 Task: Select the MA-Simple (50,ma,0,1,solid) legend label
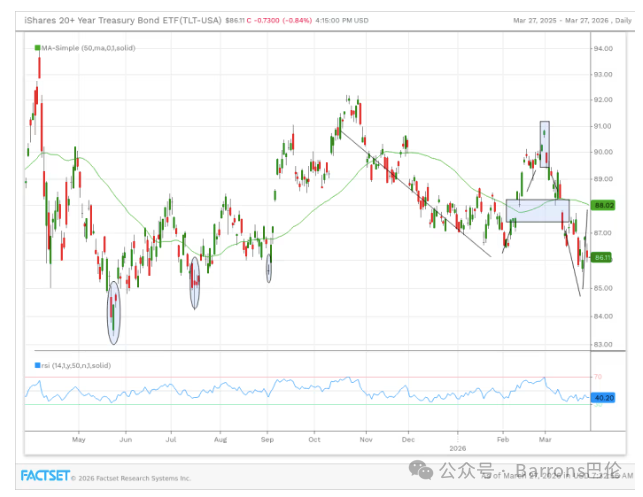click(89, 48)
